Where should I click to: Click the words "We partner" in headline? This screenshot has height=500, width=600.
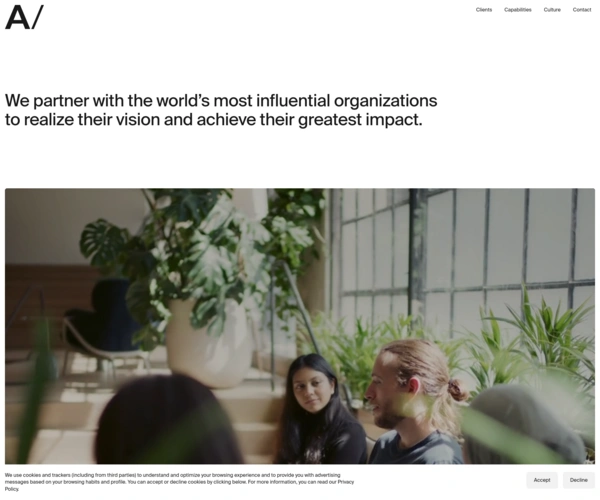click(x=47, y=101)
